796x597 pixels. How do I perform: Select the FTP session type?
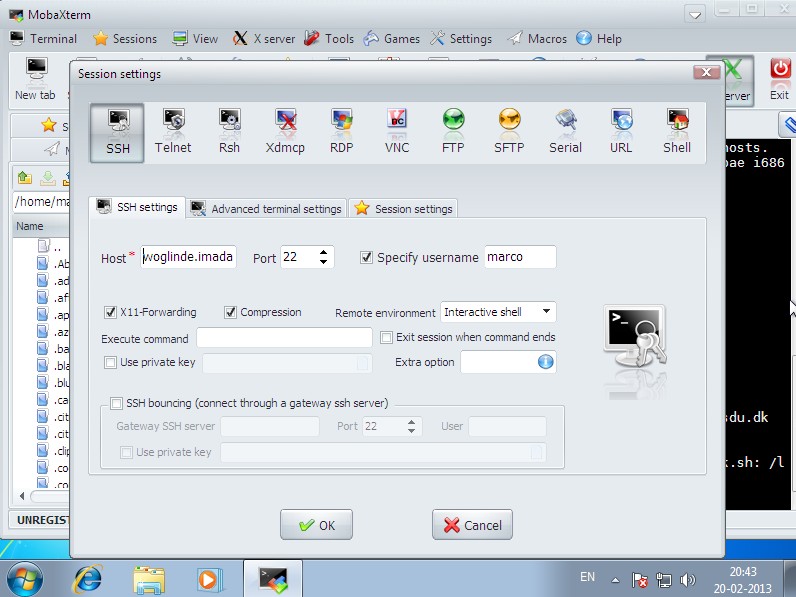coord(453,133)
